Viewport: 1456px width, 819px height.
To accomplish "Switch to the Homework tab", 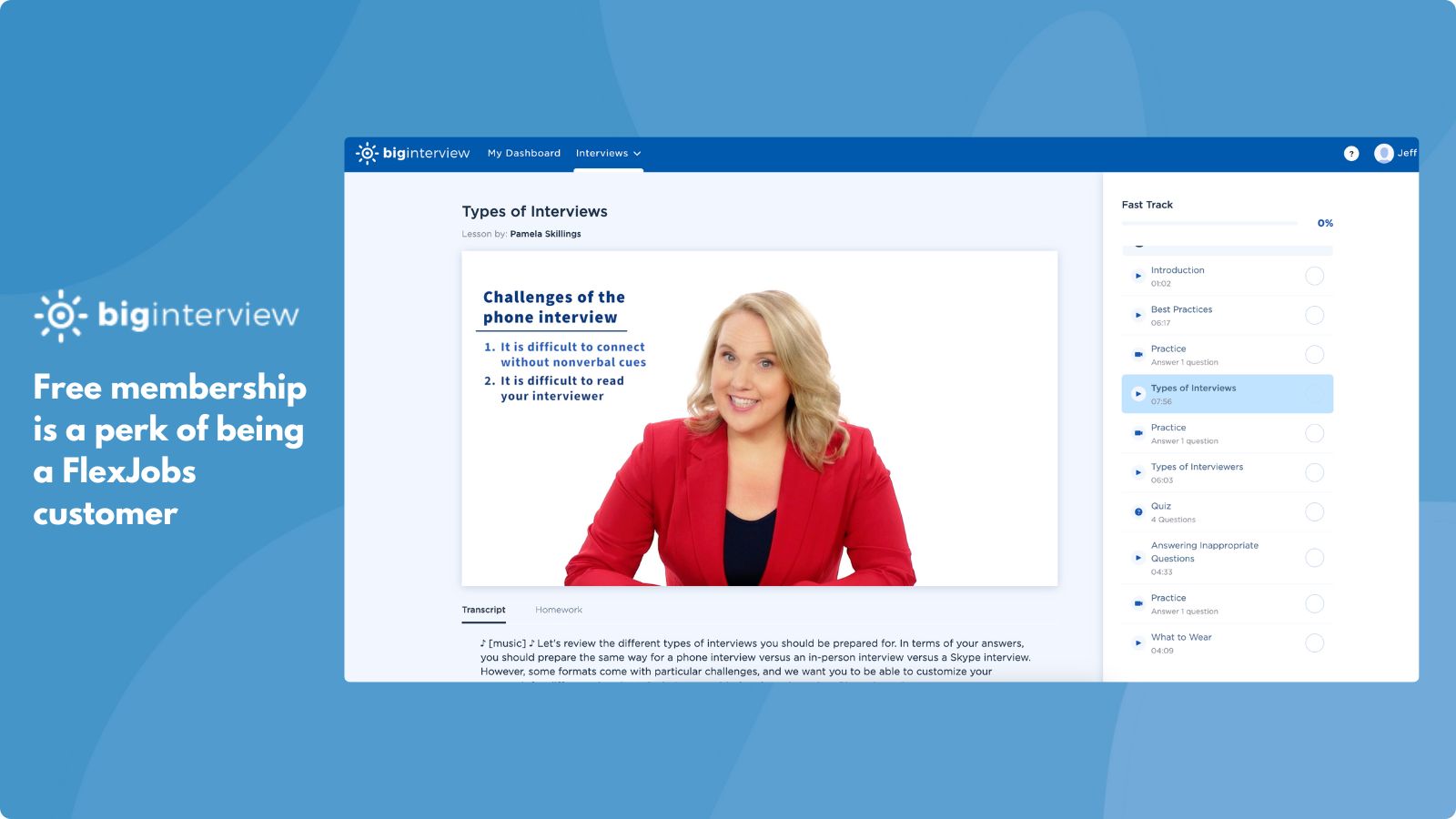I will click(559, 610).
